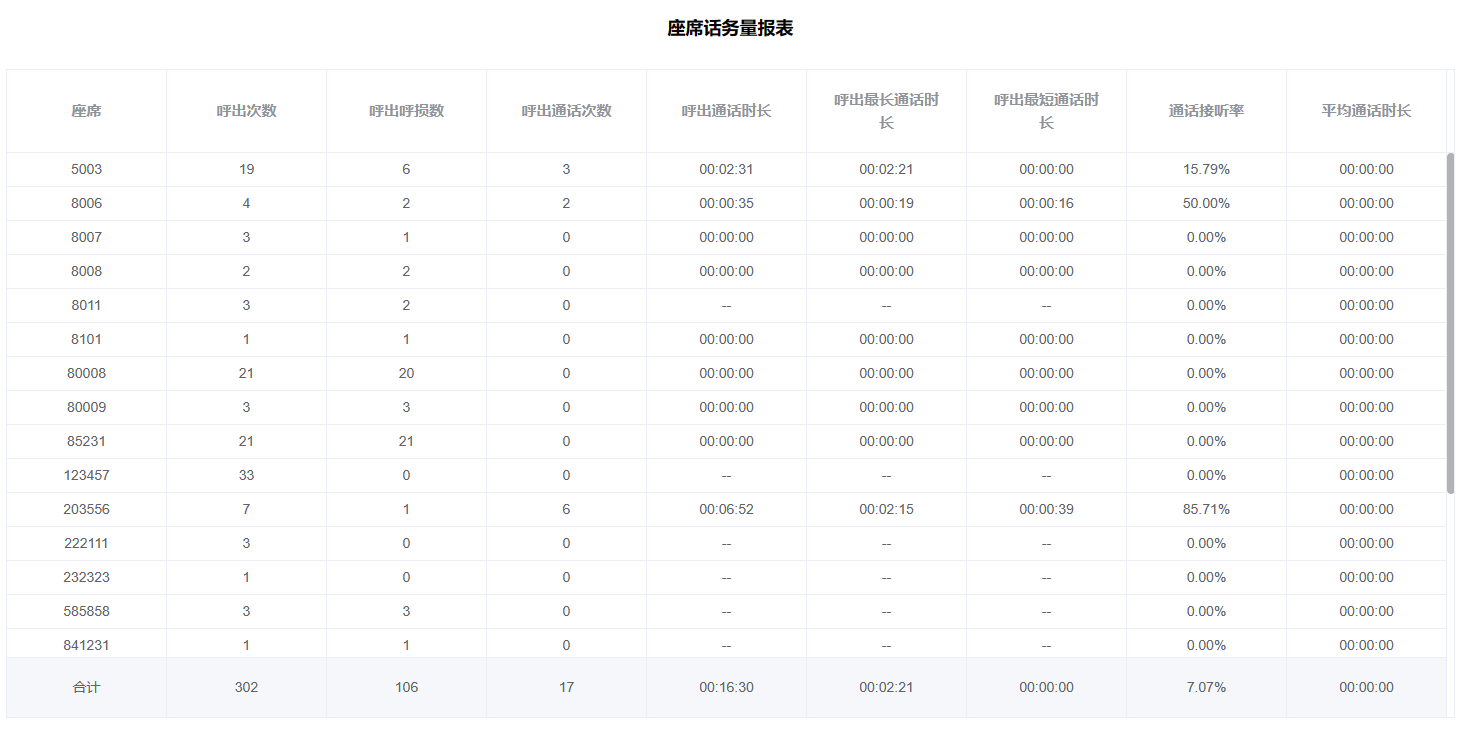The width and height of the screenshot is (1481, 743).
Task: Click the 呼出最长通话时长 column header
Action: [886, 111]
